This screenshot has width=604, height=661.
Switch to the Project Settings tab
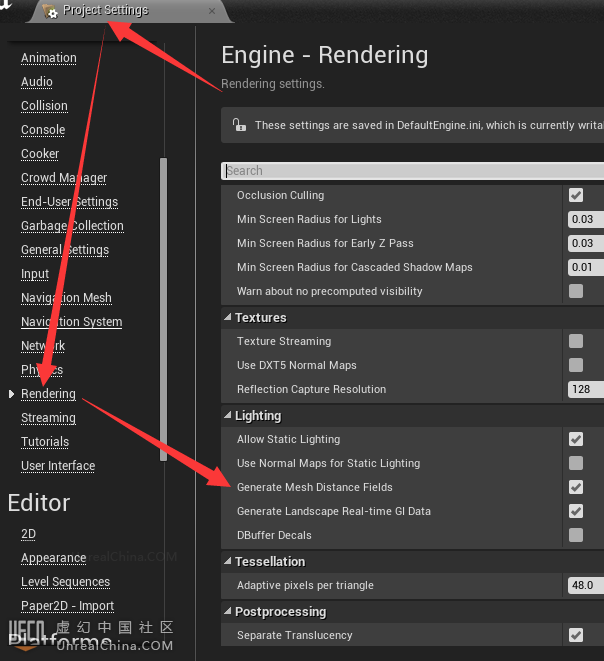pos(105,11)
